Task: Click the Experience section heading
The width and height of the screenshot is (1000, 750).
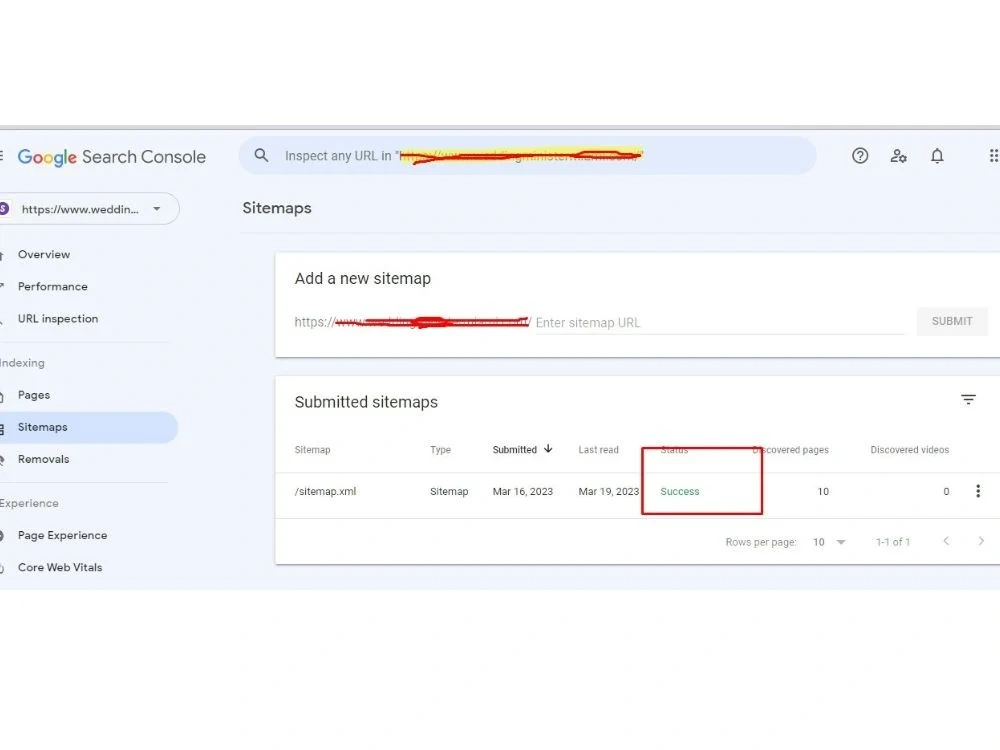Action: click(x=29, y=503)
